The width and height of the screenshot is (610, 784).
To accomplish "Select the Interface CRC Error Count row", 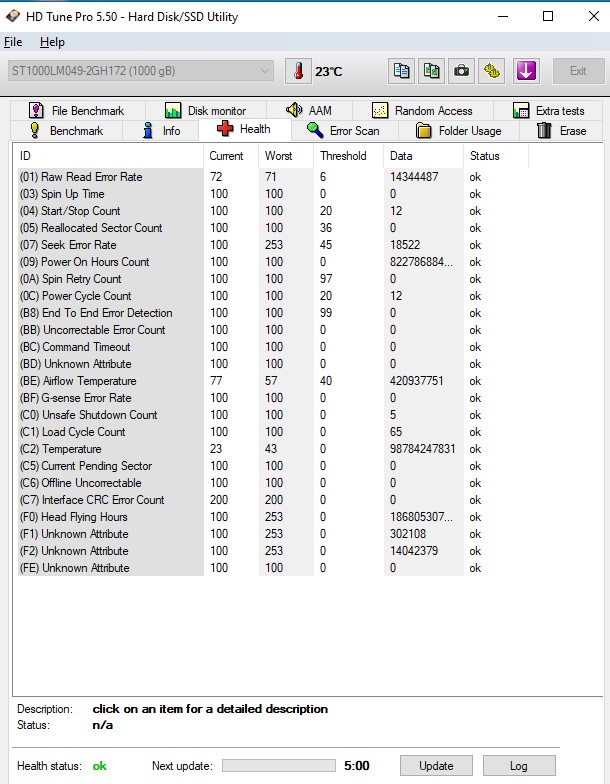I will click(273, 500).
